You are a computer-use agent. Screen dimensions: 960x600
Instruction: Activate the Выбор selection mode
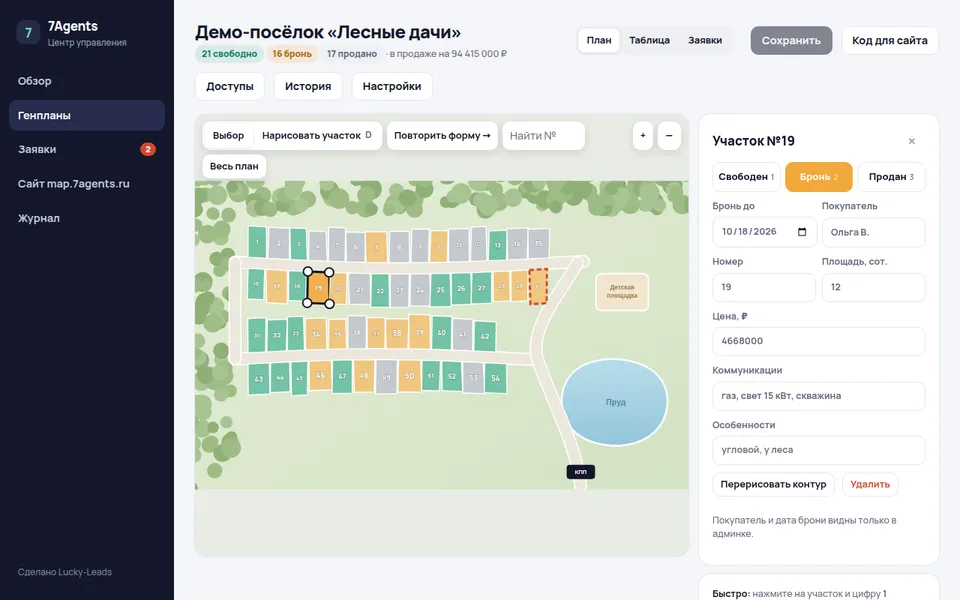228,135
